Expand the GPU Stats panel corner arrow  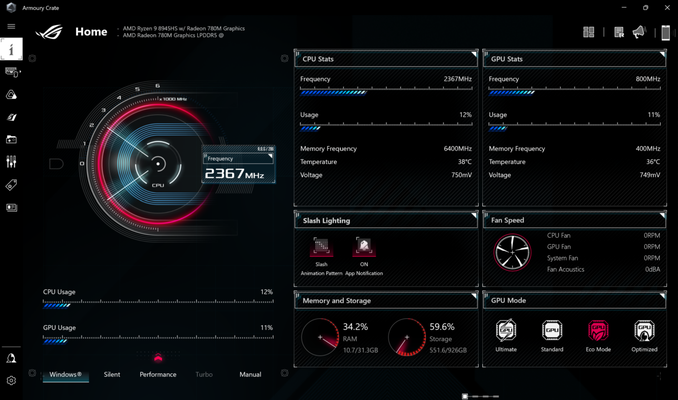point(662,54)
